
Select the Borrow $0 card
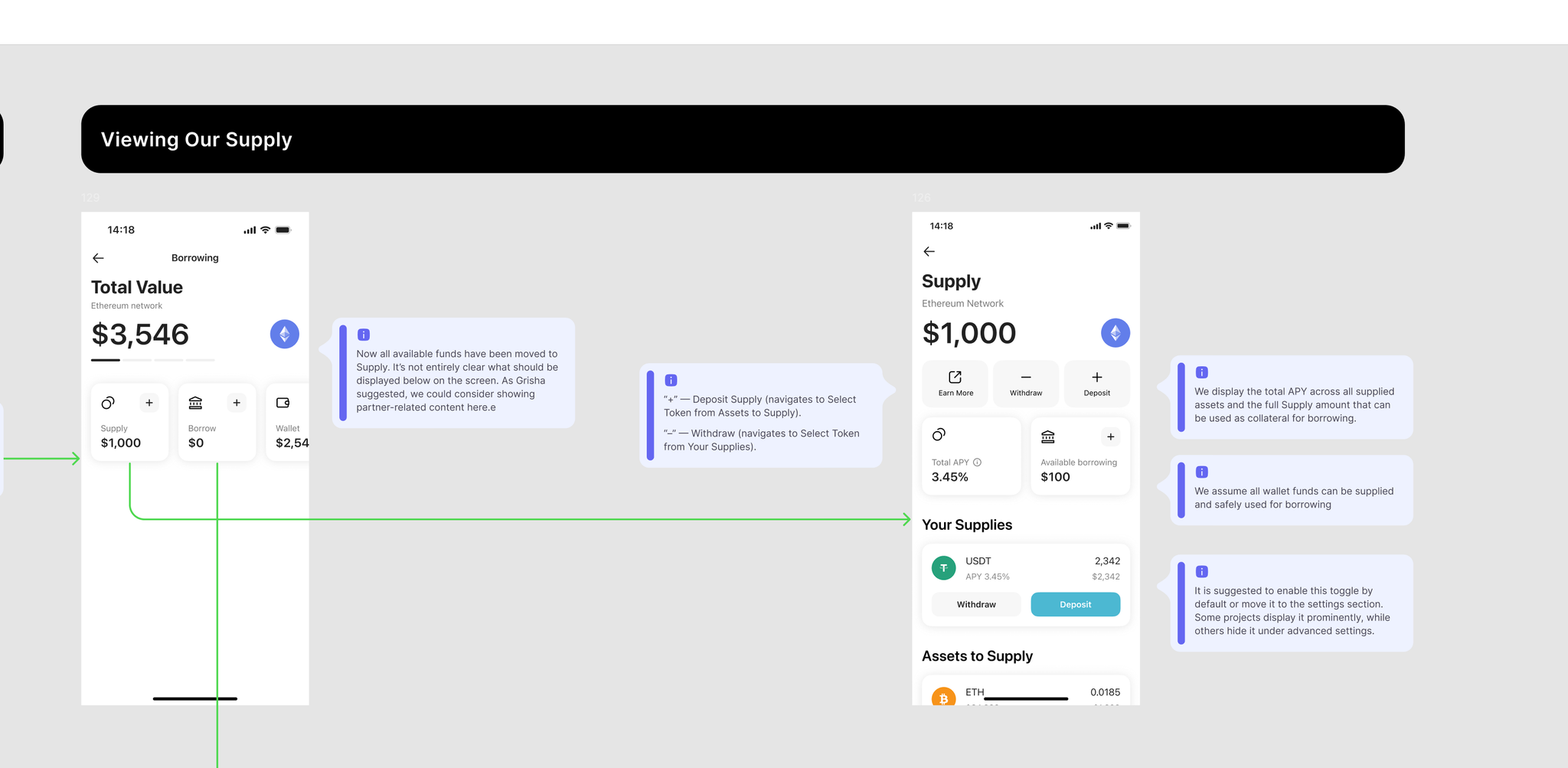(x=217, y=422)
